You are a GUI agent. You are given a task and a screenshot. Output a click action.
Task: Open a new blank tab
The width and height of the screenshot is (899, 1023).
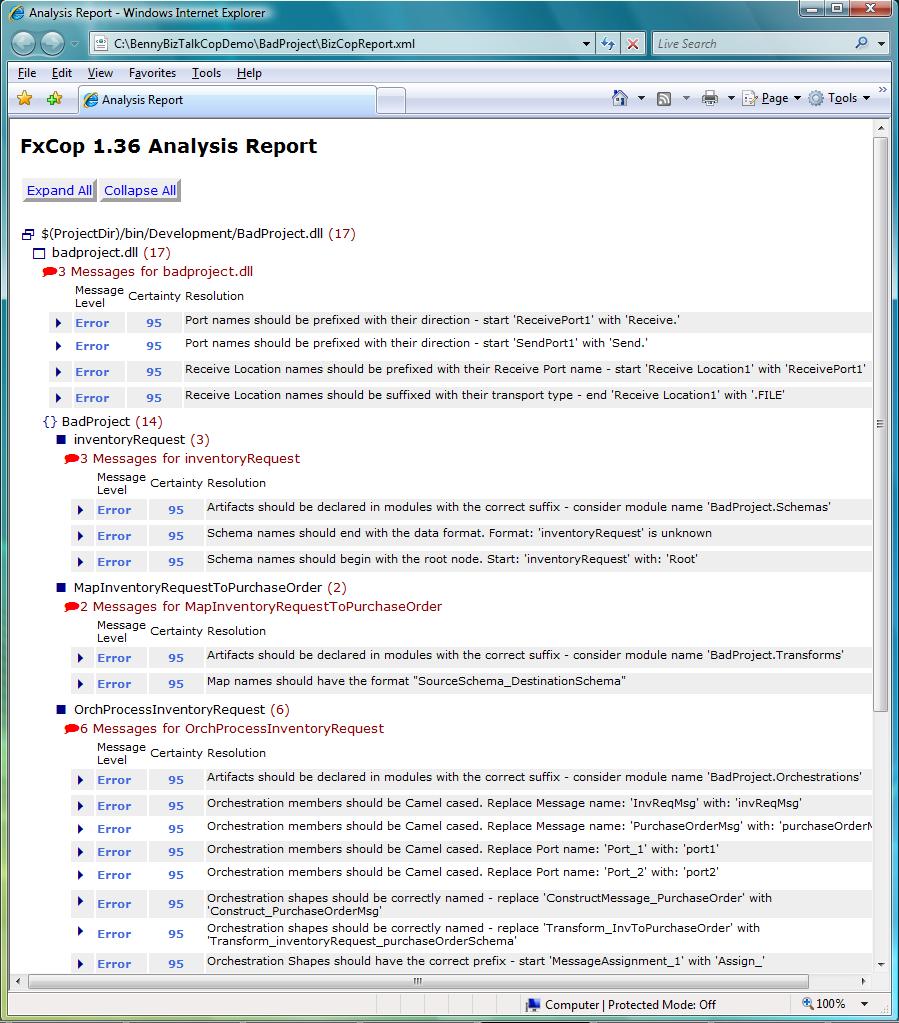point(391,101)
